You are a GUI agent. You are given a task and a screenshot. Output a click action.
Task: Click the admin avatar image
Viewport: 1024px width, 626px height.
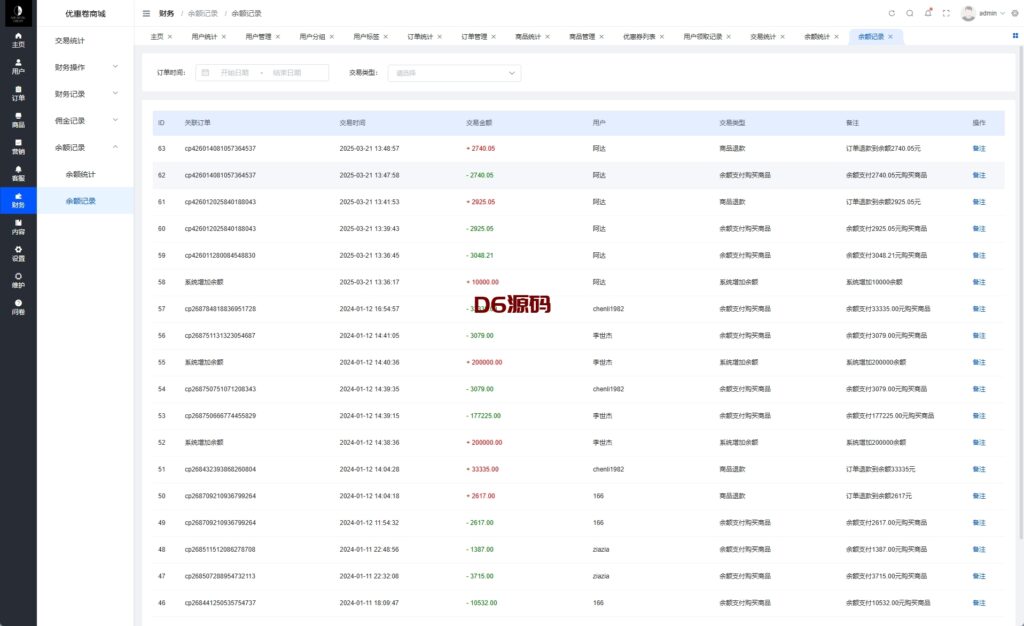pos(968,13)
